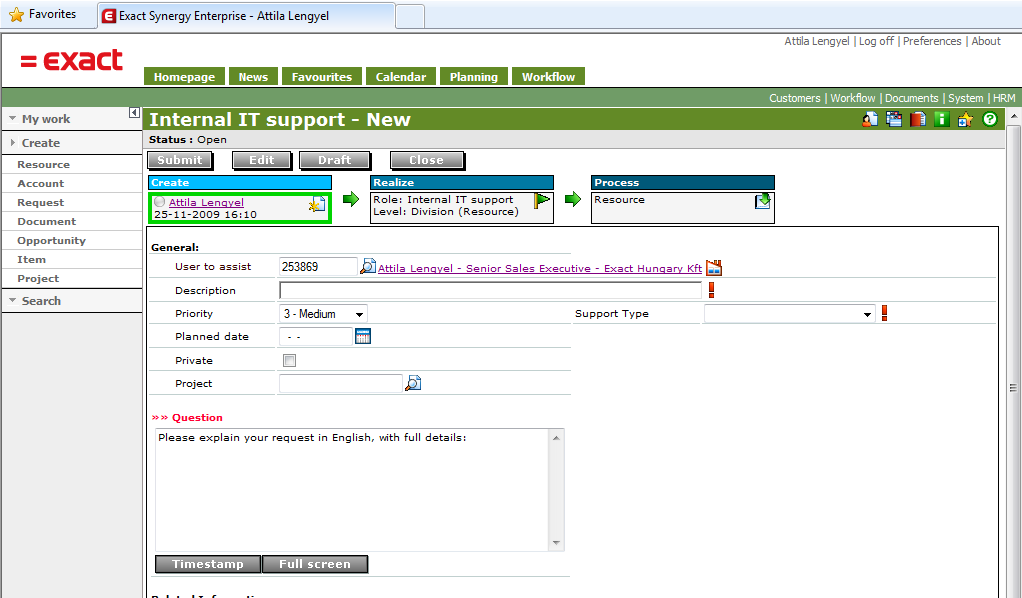The height and width of the screenshot is (598, 1022).
Task: Click the download arrow icon in Process step
Action: tap(763, 200)
